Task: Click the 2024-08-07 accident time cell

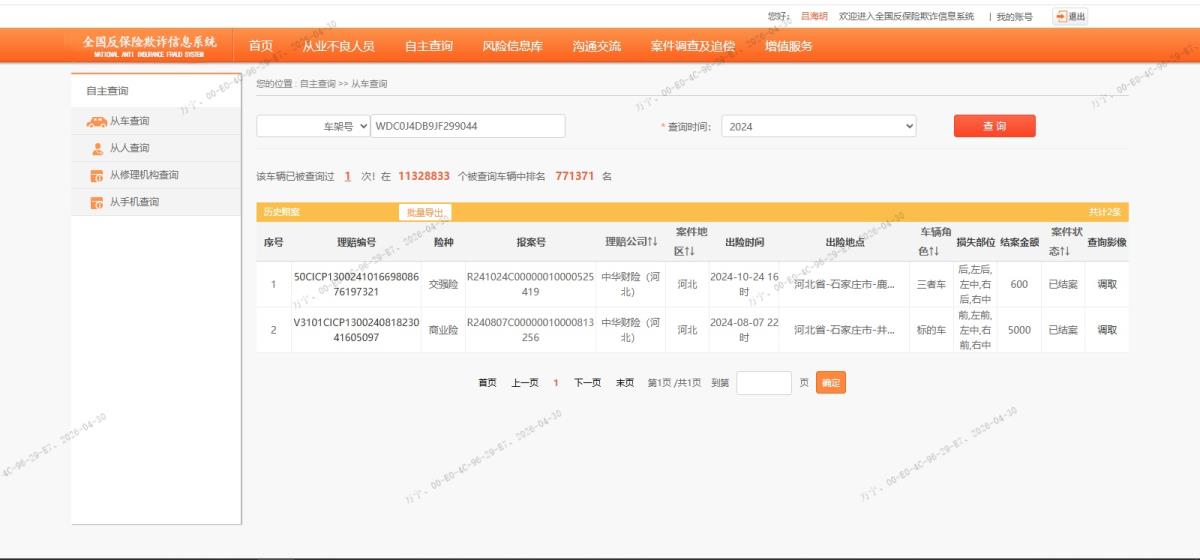Action: click(x=744, y=330)
